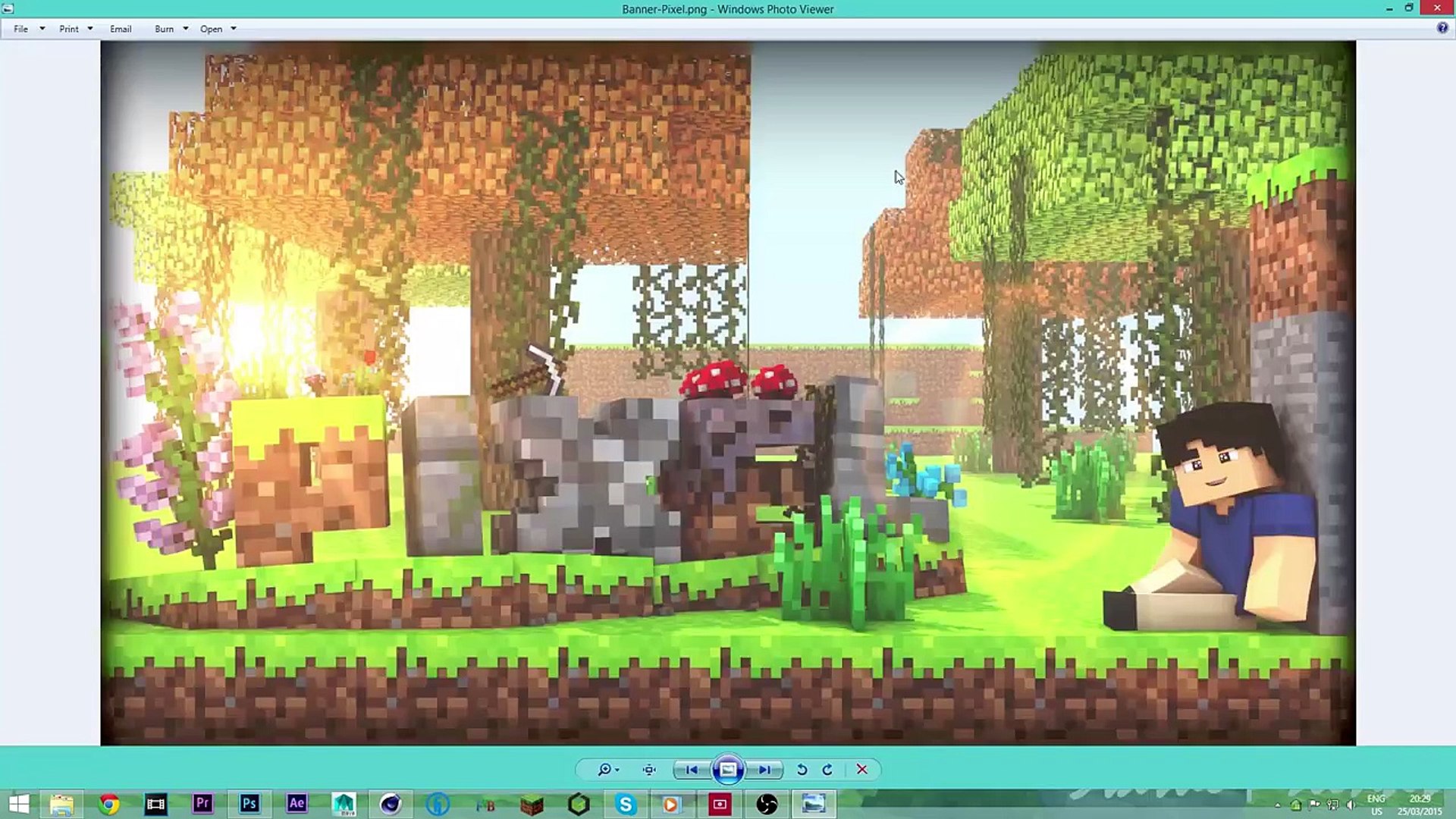Open the Burn menu

coord(165,29)
